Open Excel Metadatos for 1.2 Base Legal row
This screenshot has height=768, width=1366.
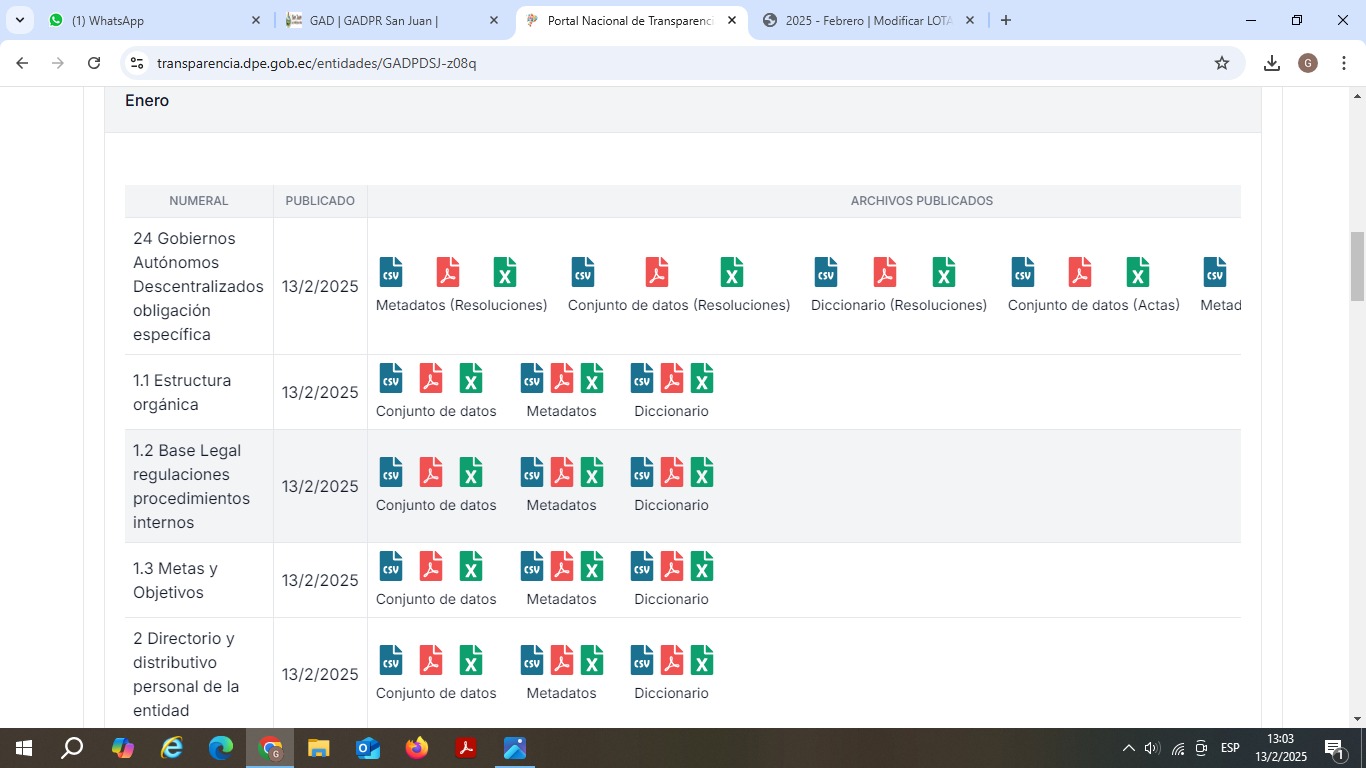[x=592, y=472]
